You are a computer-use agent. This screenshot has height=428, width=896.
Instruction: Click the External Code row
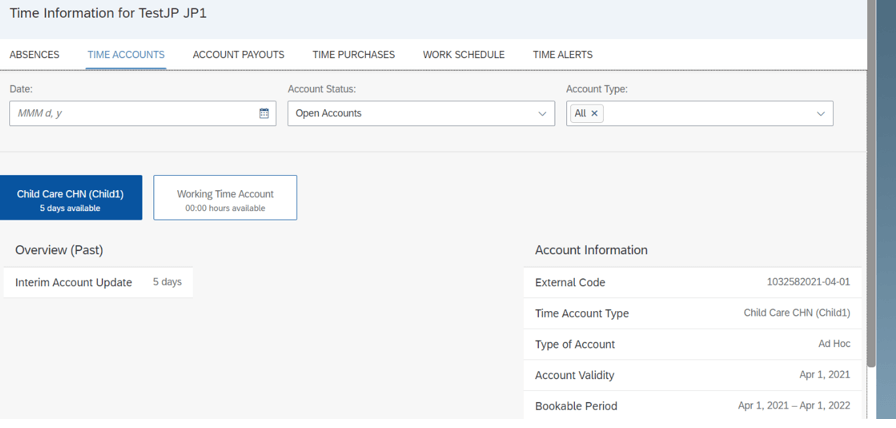[693, 282]
